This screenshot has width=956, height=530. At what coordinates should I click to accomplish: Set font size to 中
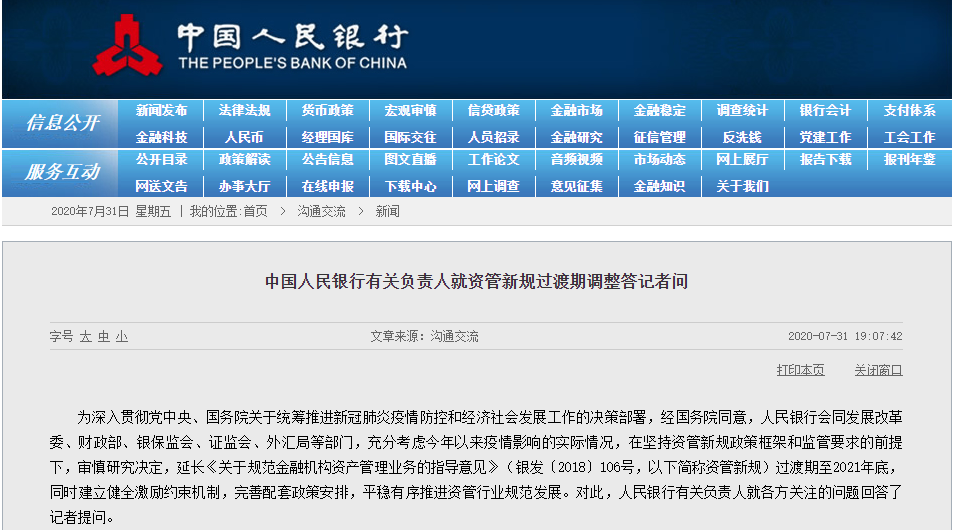click(104, 337)
